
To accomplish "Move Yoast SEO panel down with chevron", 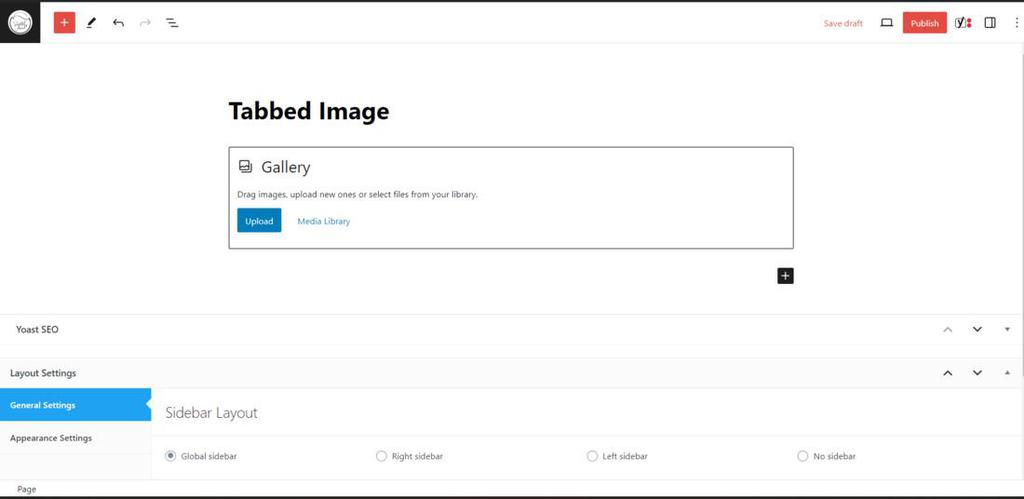I will 977,329.
